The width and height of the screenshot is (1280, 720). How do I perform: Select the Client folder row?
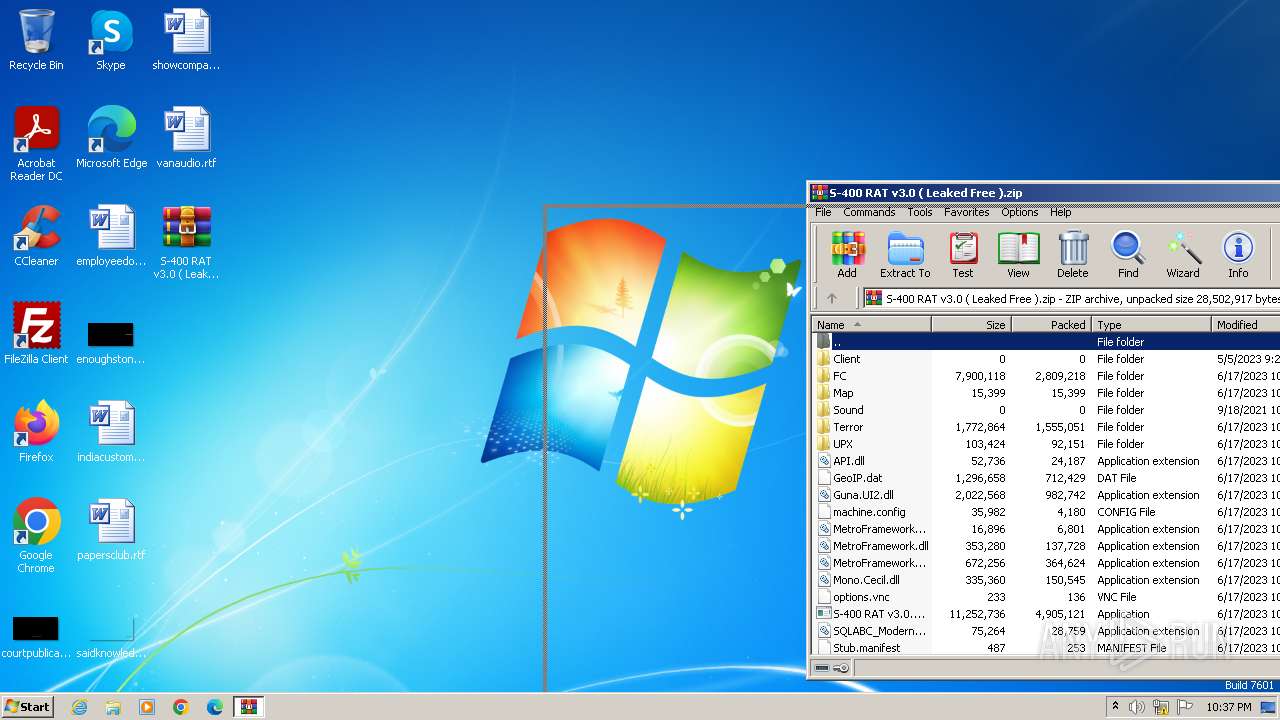click(x=1046, y=359)
